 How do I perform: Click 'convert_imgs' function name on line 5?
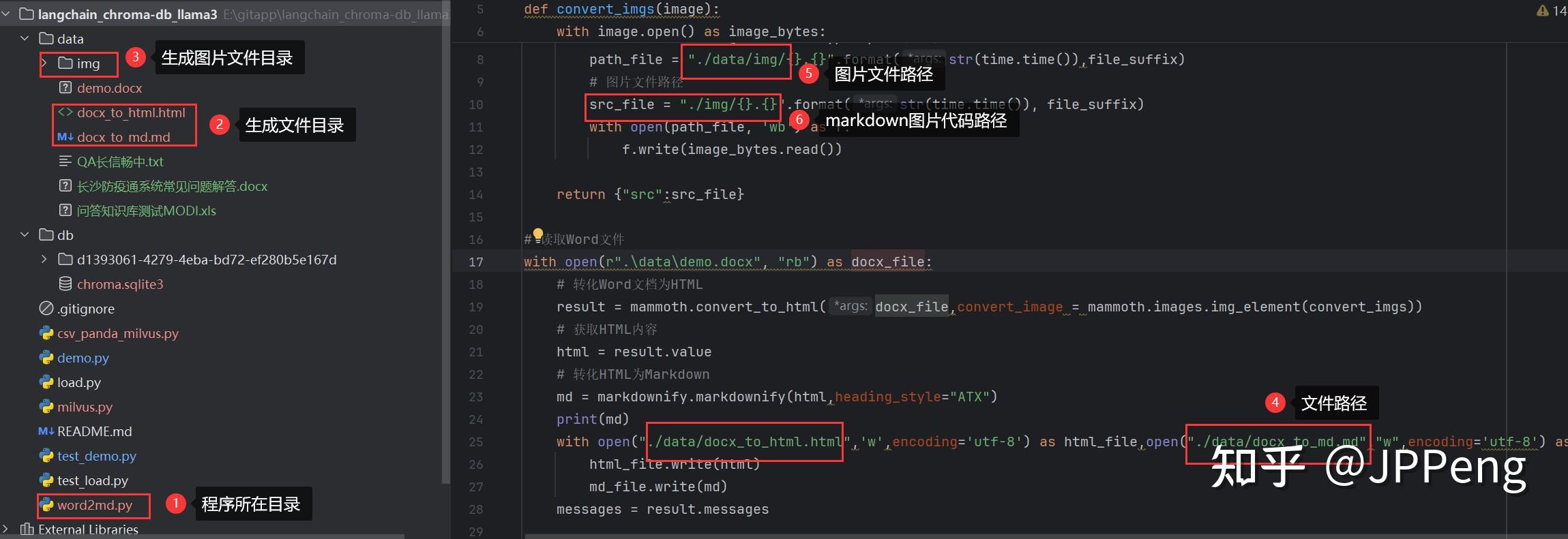(605, 10)
